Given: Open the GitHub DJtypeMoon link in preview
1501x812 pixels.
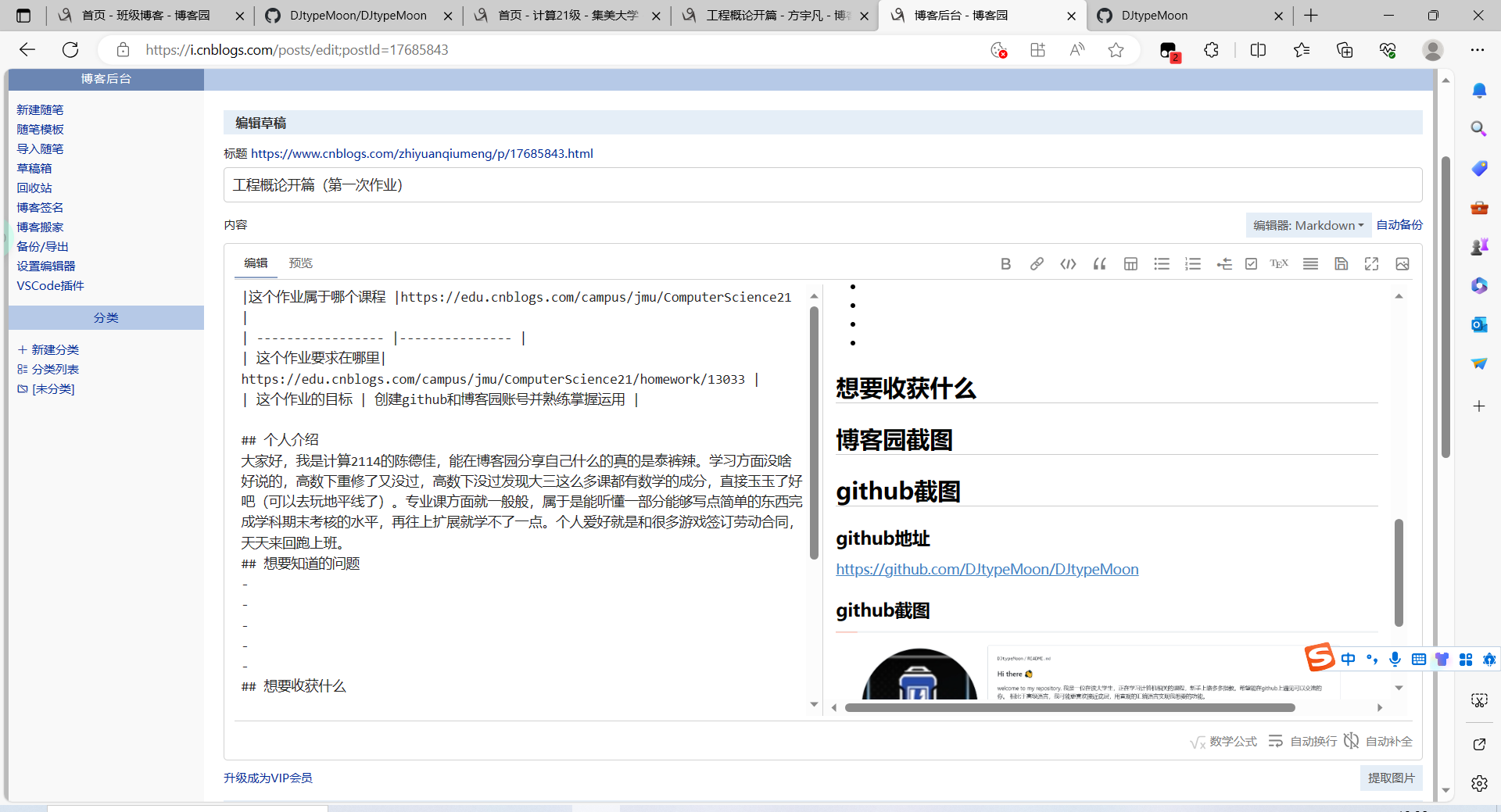Looking at the screenshot, I should point(987,570).
